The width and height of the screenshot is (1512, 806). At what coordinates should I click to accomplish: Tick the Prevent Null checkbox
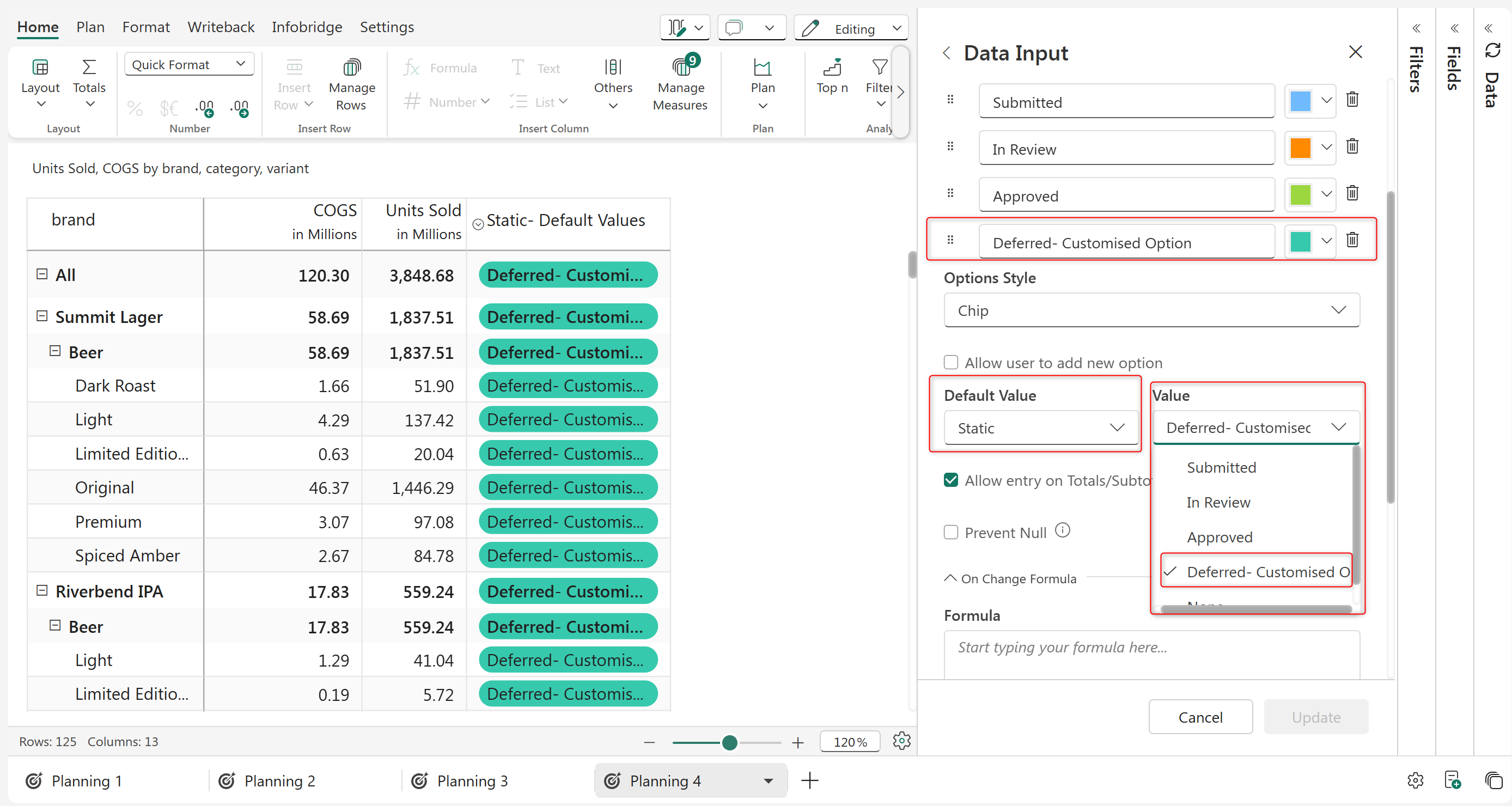click(951, 533)
